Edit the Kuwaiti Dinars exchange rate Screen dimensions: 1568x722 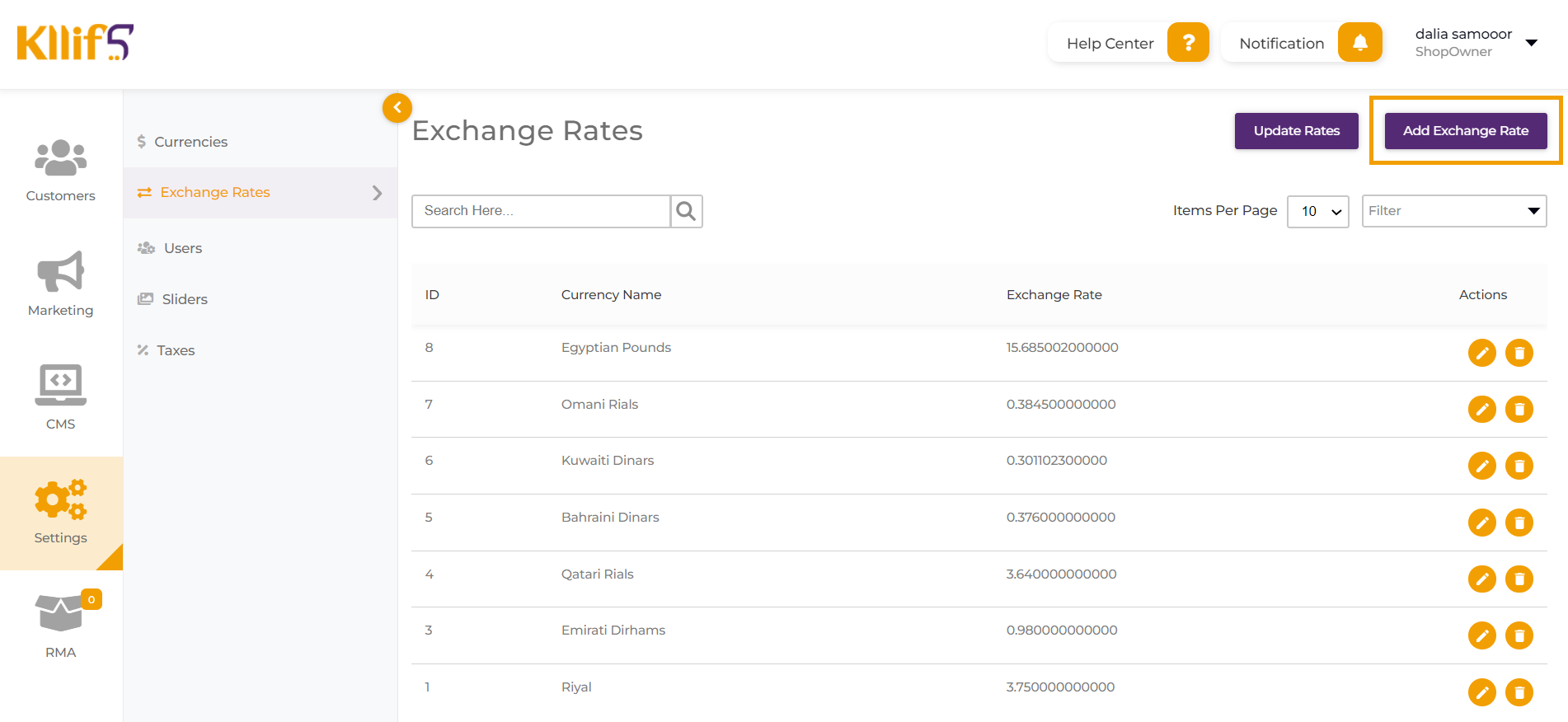(1481, 466)
